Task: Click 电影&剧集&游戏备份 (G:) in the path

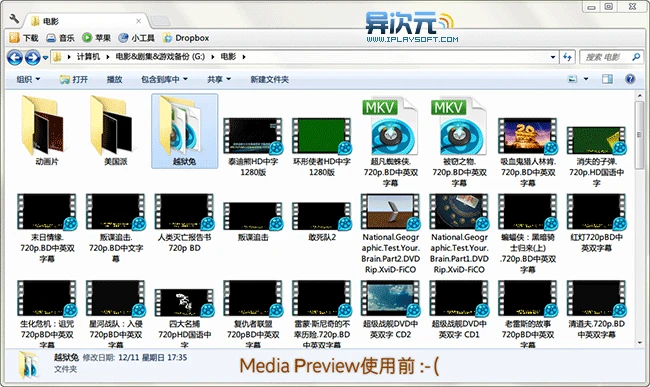Action: pyautogui.click(x=160, y=57)
